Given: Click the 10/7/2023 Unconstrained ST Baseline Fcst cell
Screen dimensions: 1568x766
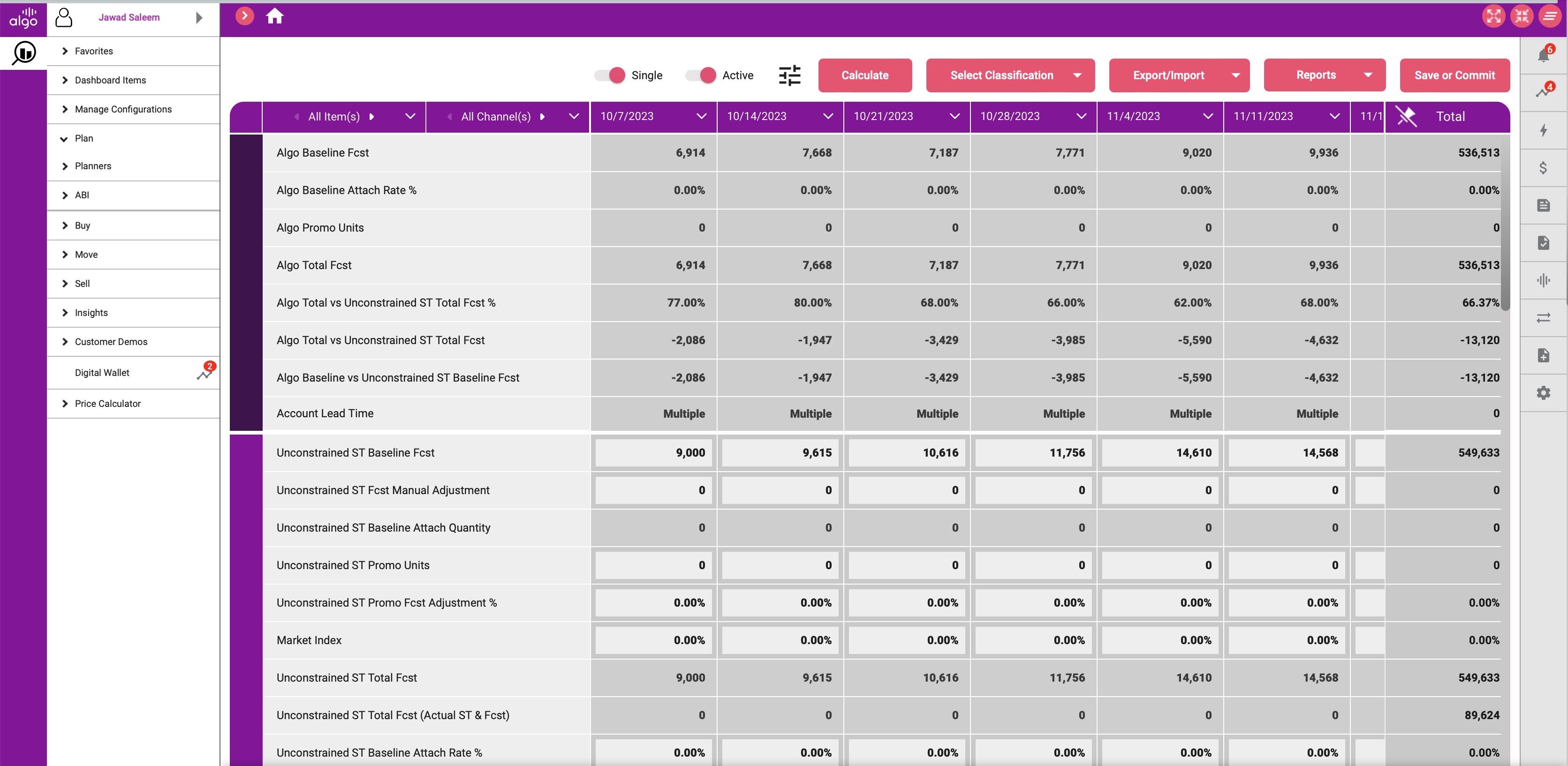Looking at the screenshot, I should point(653,453).
